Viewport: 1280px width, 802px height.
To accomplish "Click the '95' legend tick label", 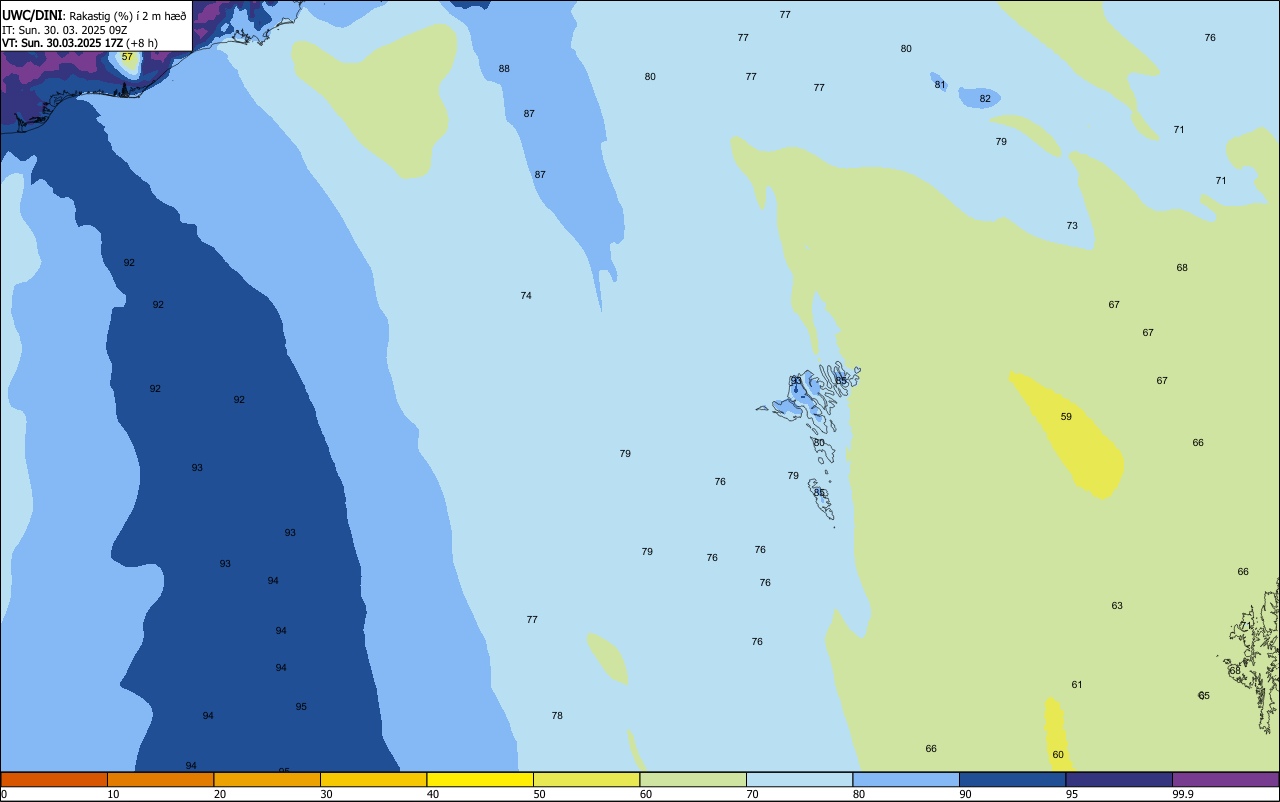I will (1072, 794).
